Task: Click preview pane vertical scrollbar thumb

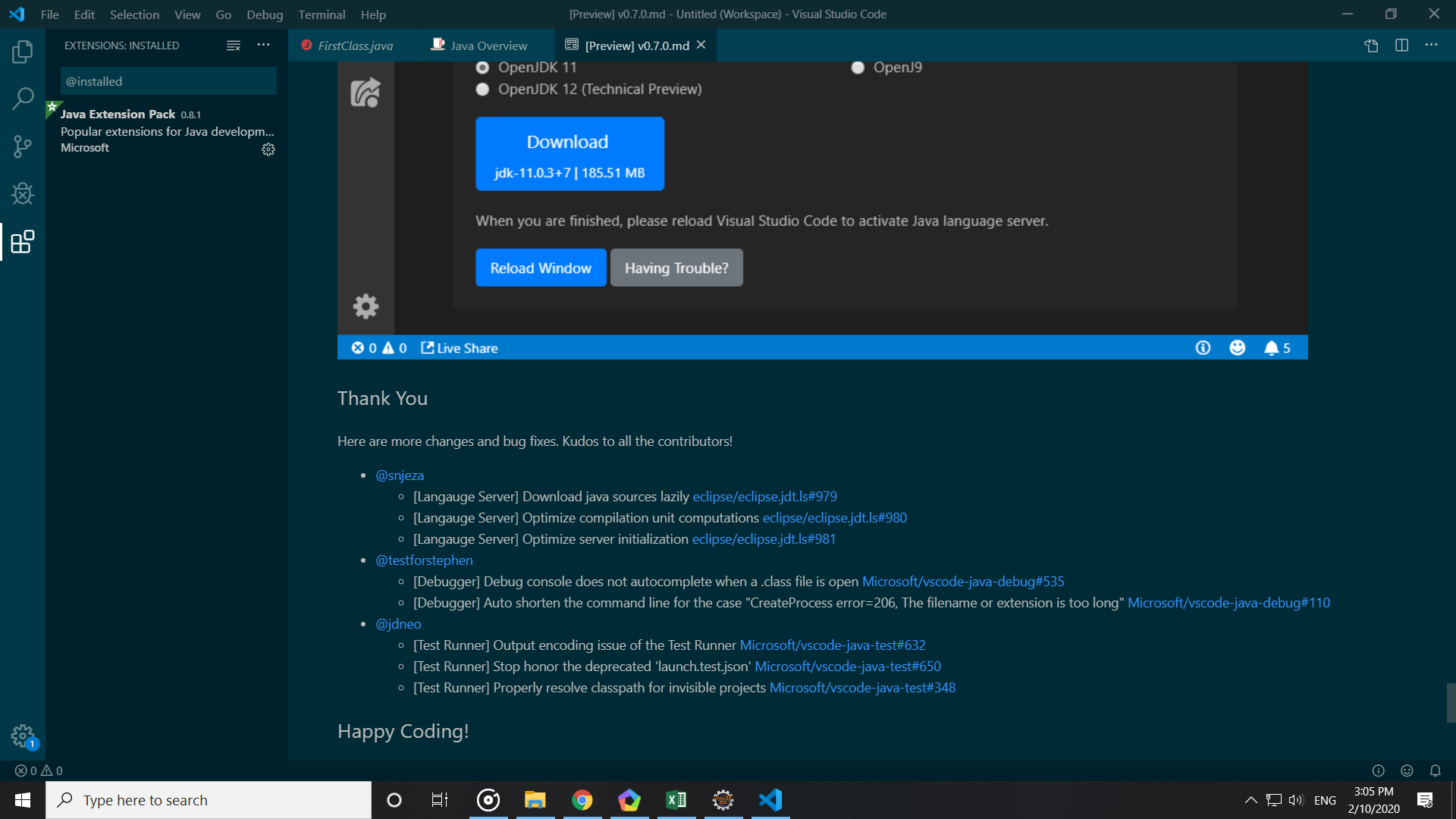Action: [x=1451, y=703]
